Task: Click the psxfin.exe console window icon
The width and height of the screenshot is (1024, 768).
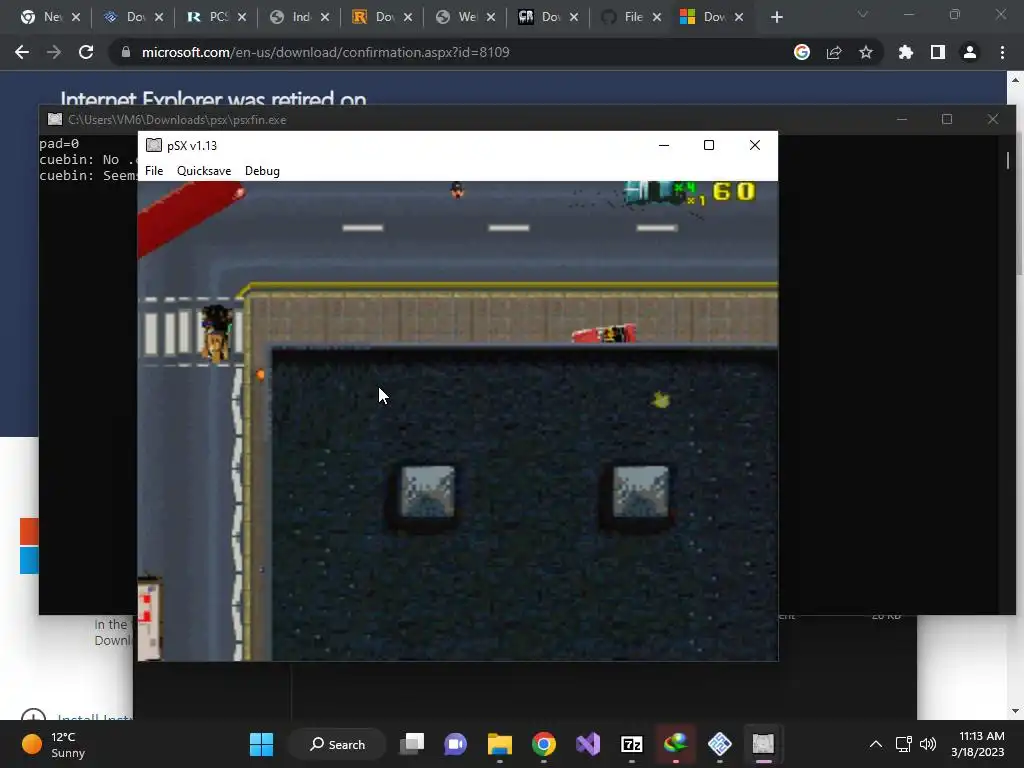Action: click(x=55, y=120)
